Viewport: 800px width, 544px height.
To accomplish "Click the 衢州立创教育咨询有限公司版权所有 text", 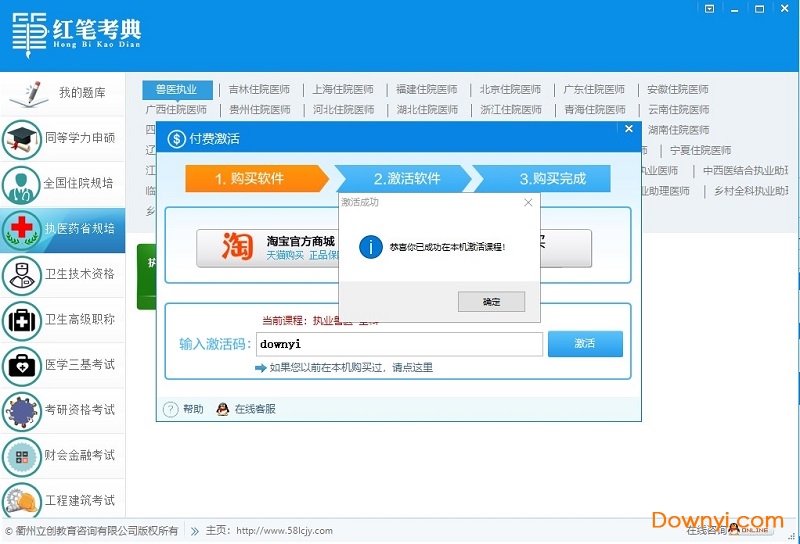I will pyautogui.click(x=96, y=531).
